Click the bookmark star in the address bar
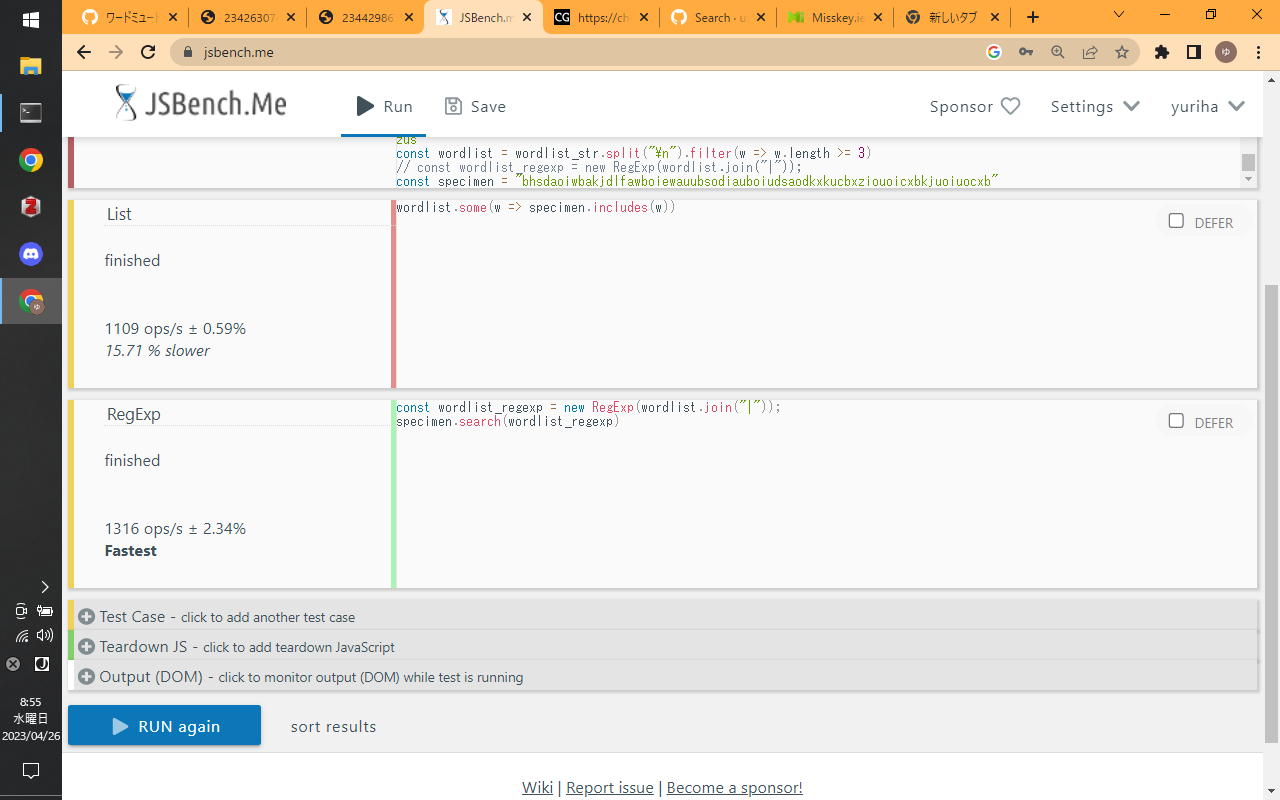Screen dimensions: 1280x800 click(1122, 51)
